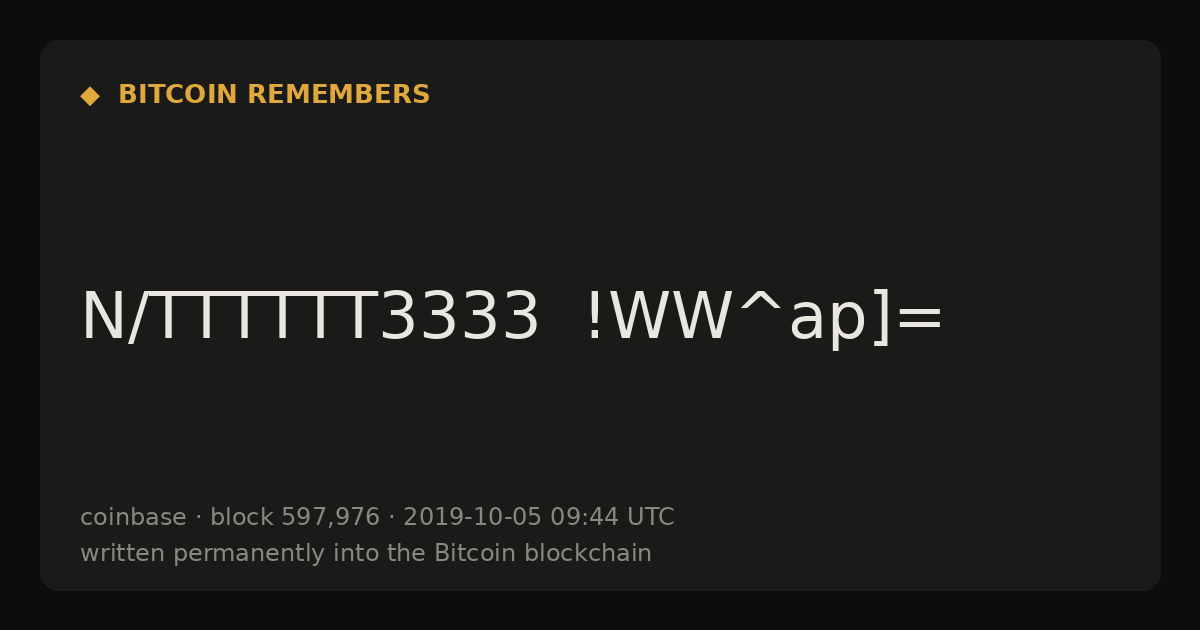1200x630 pixels.
Task: Open block 597,976 reference
Action: coord(295,518)
